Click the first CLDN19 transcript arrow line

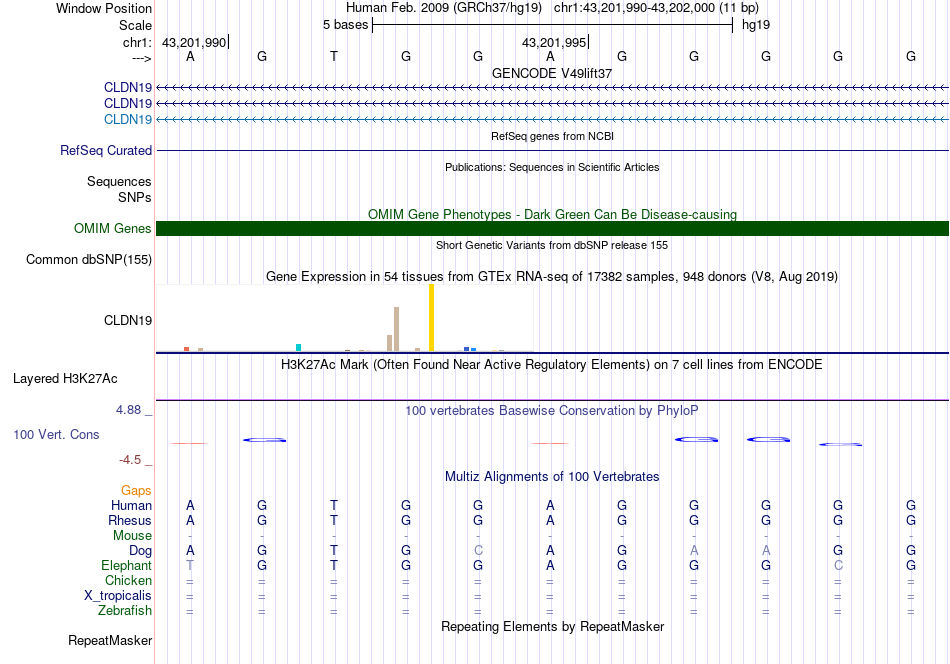pyautogui.click(x=552, y=88)
